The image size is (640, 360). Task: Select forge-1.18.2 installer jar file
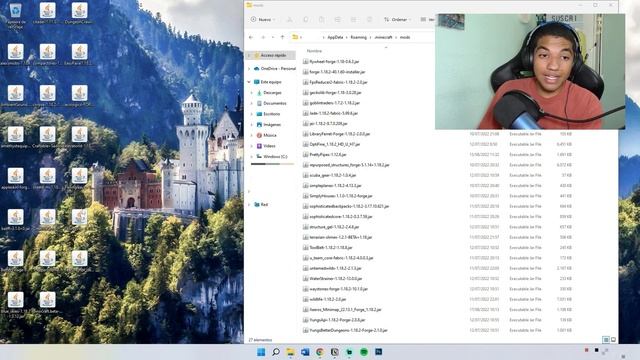(x=334, y=72)
